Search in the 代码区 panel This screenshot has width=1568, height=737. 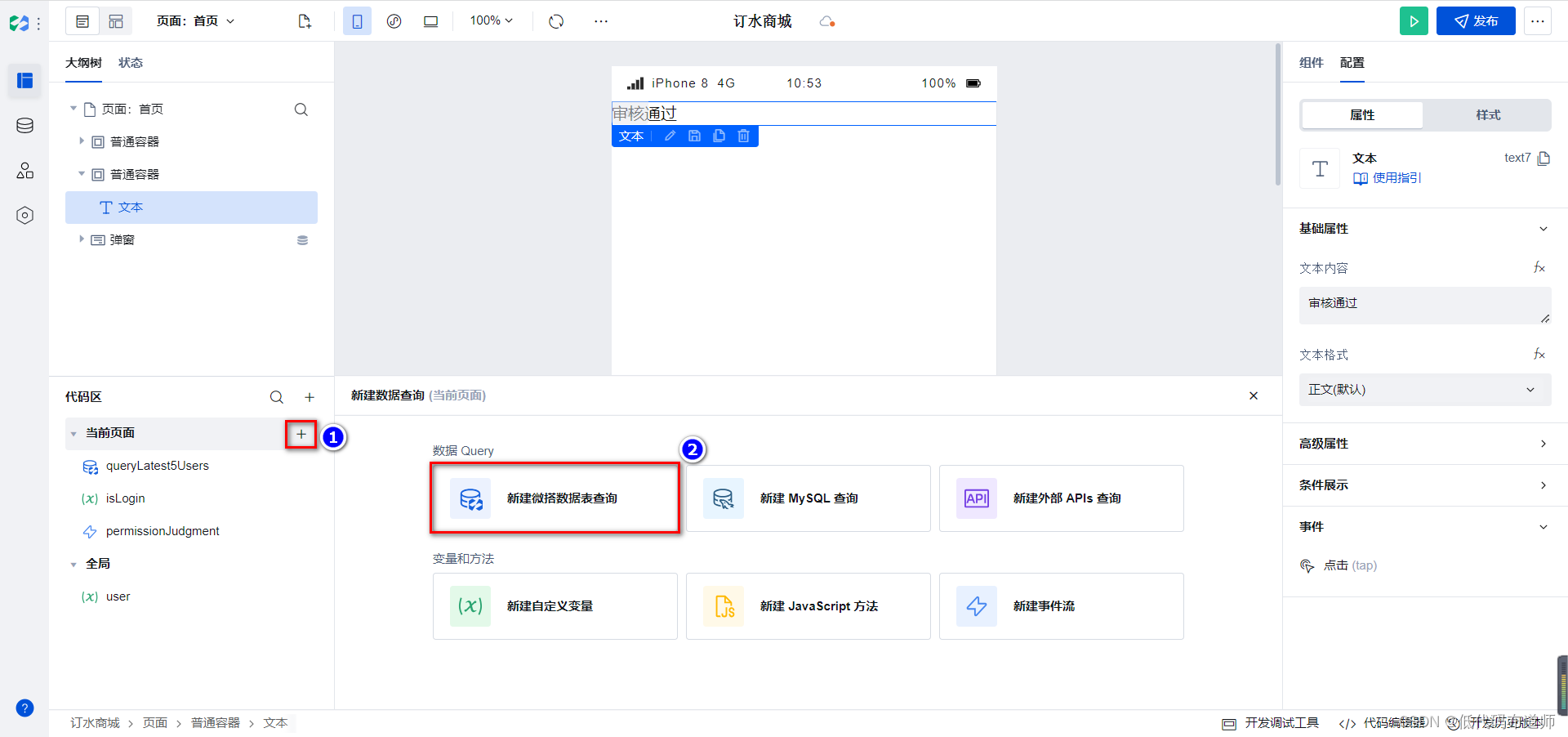[x=277, y=397]
